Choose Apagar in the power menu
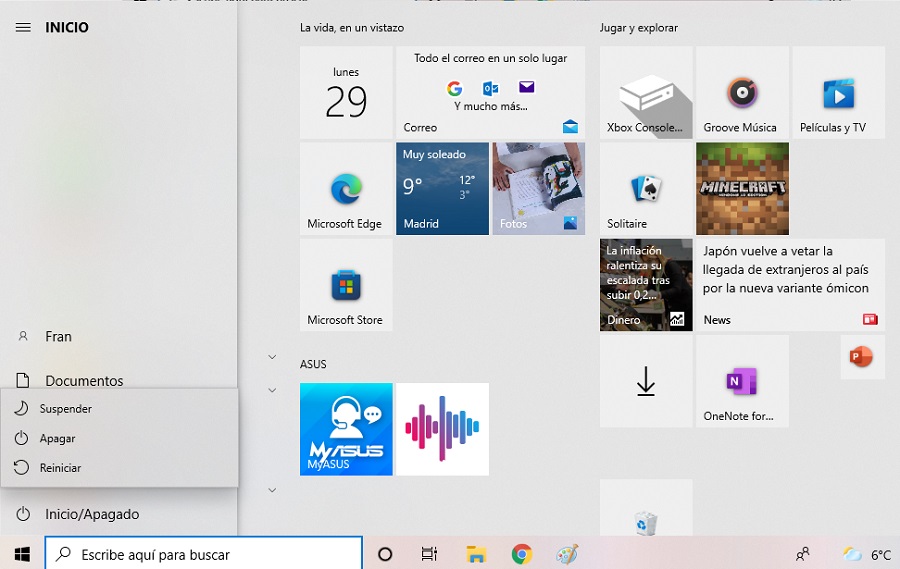900x569 pixels. (x=57, y=438)
